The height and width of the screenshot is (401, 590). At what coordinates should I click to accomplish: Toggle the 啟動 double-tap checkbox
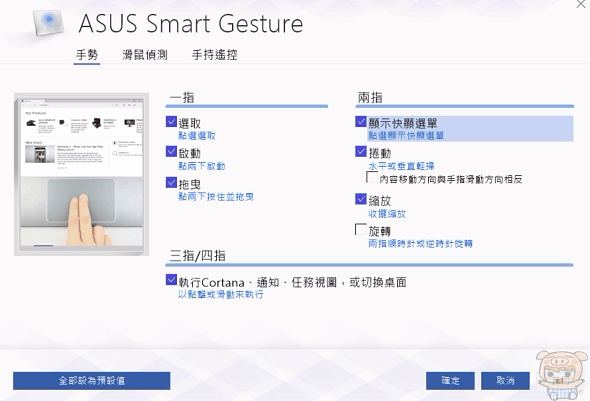[171, 152]
